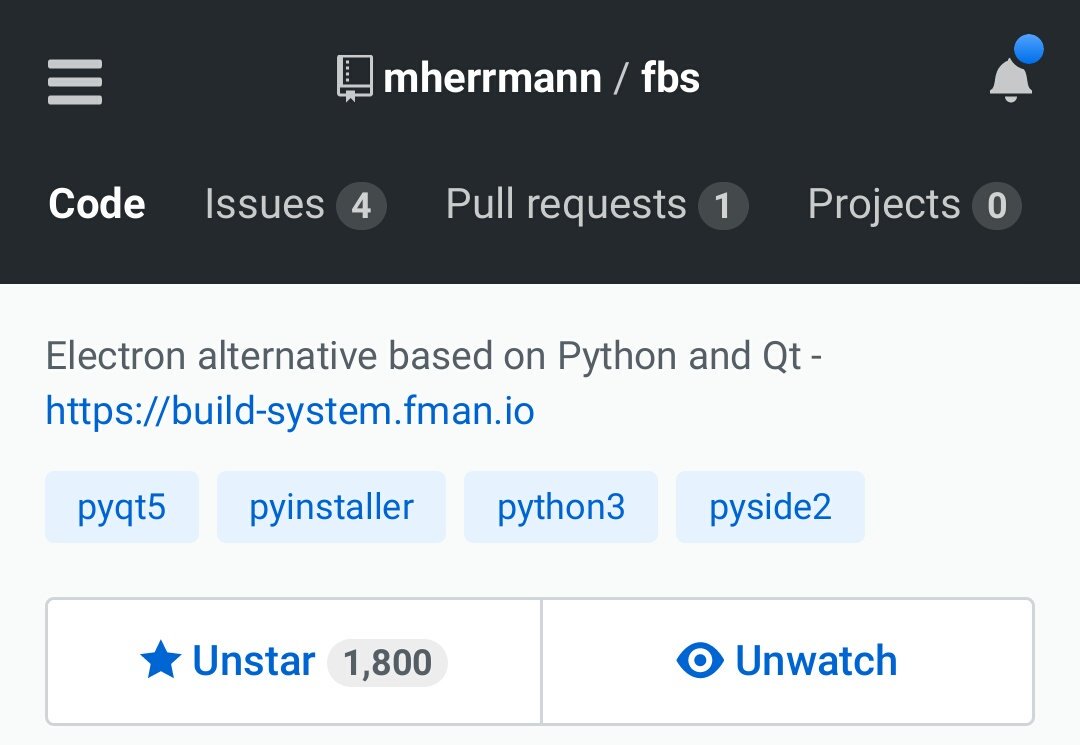Screen dimensions: 1080x745
Task: Select the pyqt5 topic tag
Action: (122, 507)
